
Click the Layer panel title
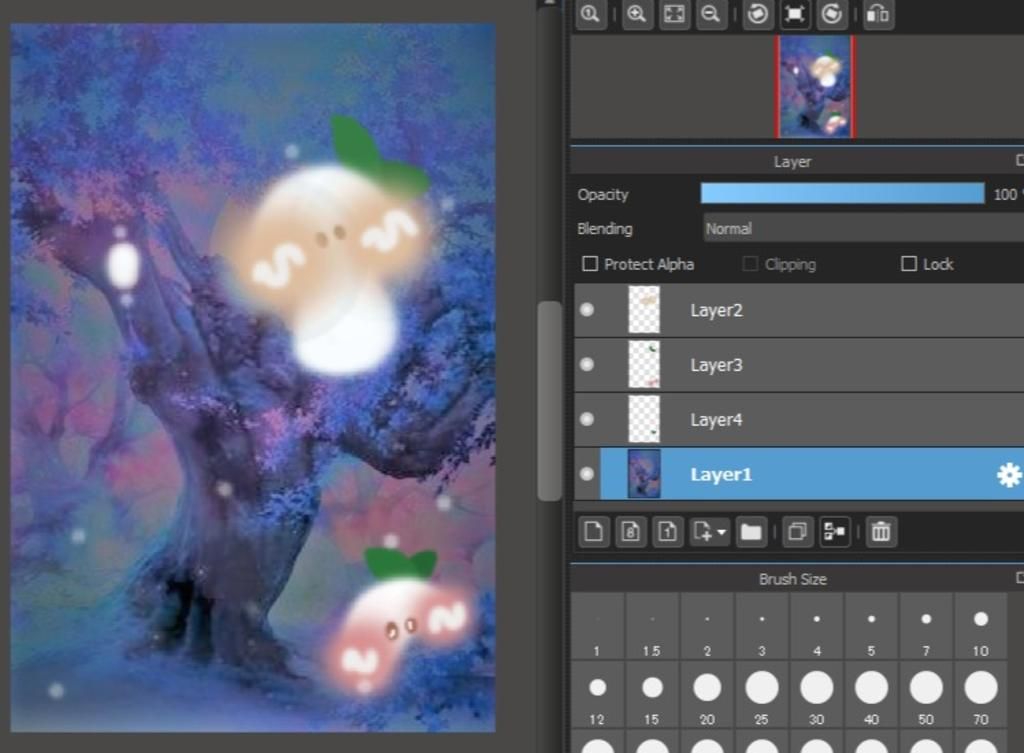[x=792, y=161]
